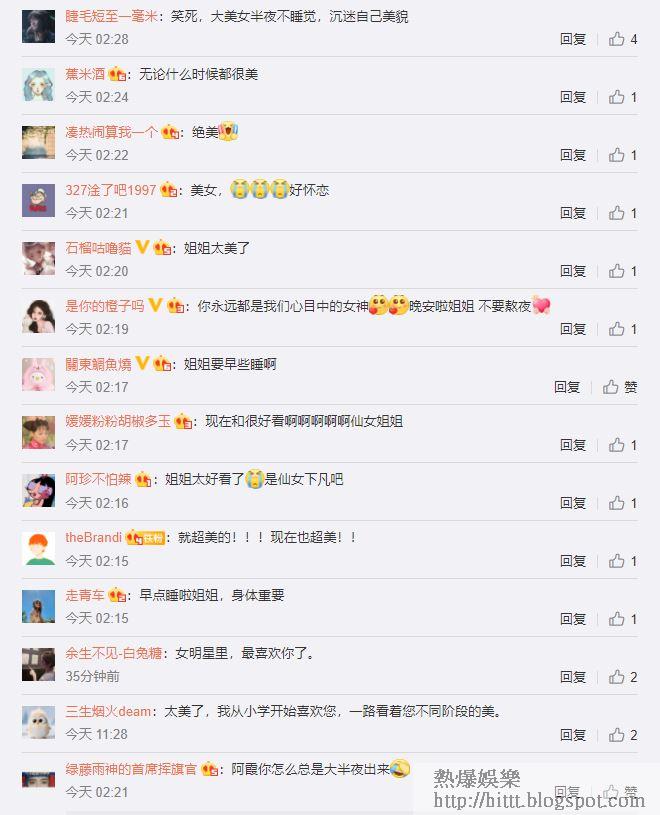Click the V badge next to 石榴咕噜貓
The width and height of the screenshot is (660, 815).
(142, 247)
